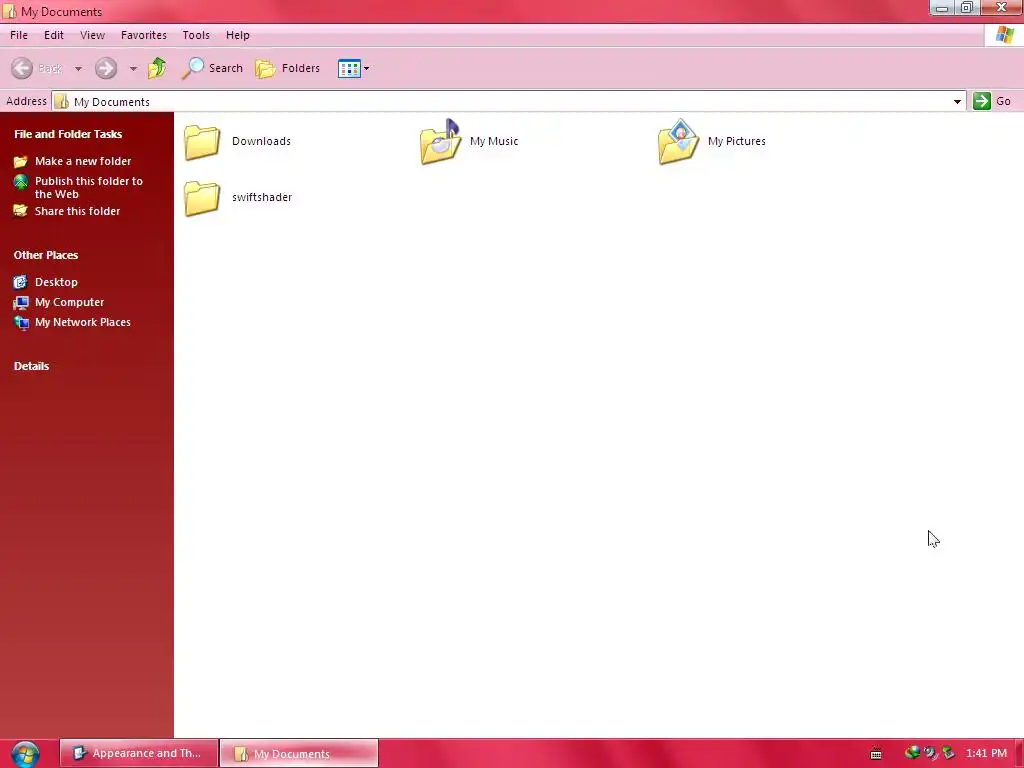Click the My Network Places sidebar icon
The width and height of the screenshot is (1024, 768).
click(21, 323)
